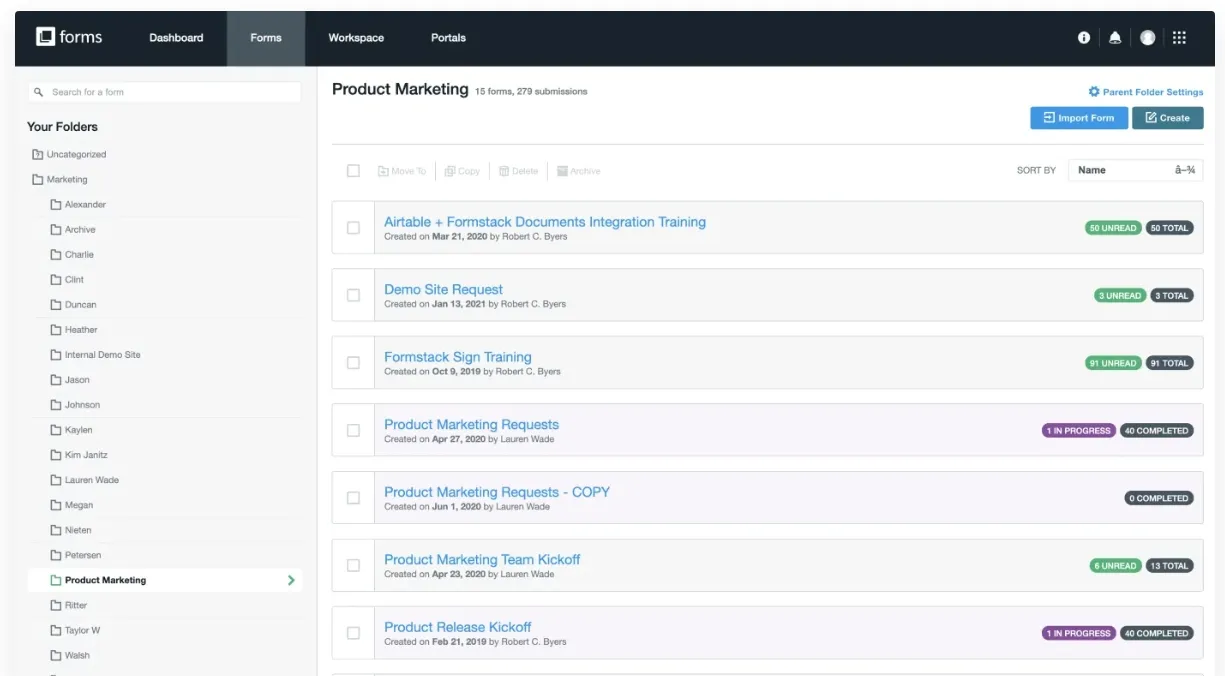The width and height of the screenshot is (1225, 676).
Task: Check the Demo Site Request form
Action: coord(353,295)
